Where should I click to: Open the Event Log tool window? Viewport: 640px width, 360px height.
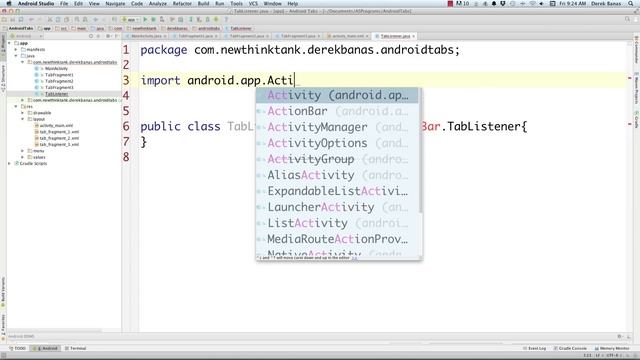click(534, 348)
